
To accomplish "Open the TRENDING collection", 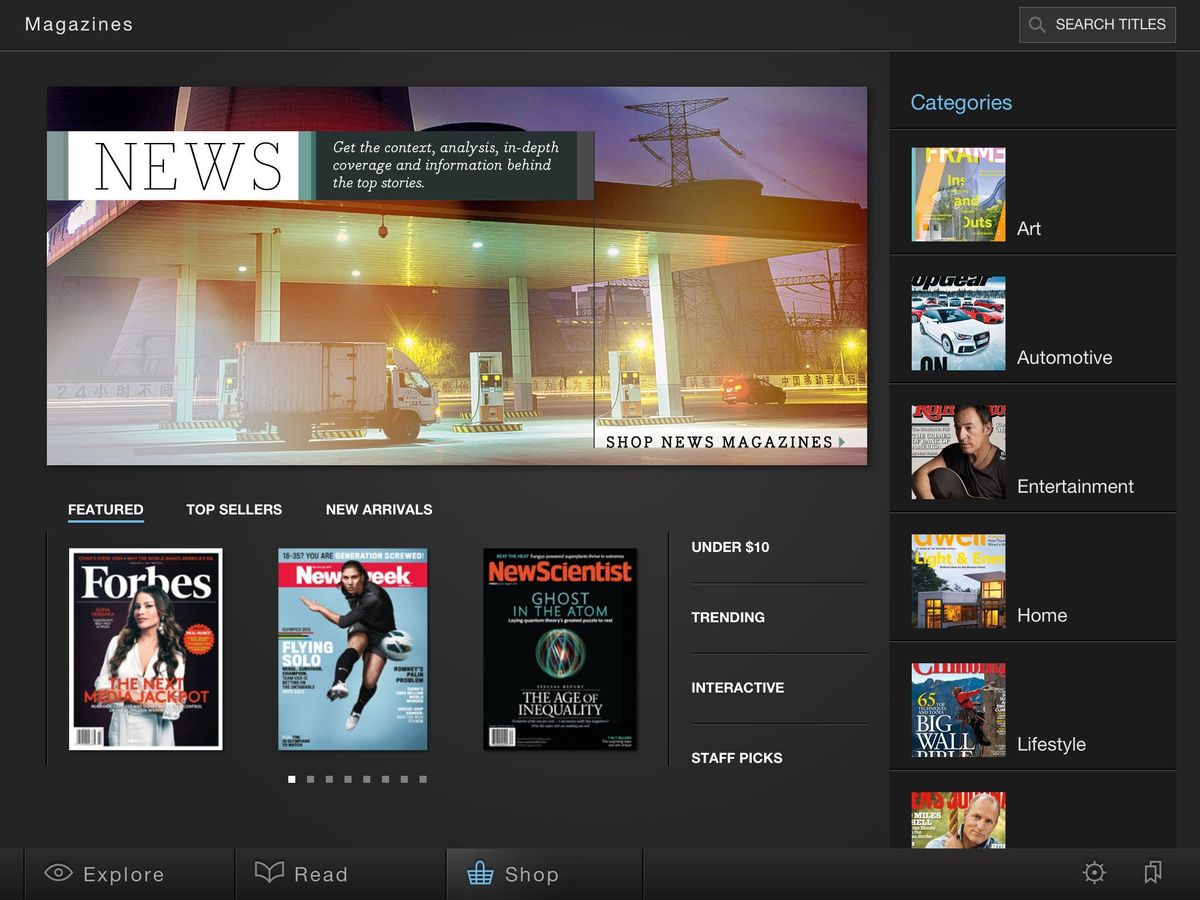I will 728,618.
